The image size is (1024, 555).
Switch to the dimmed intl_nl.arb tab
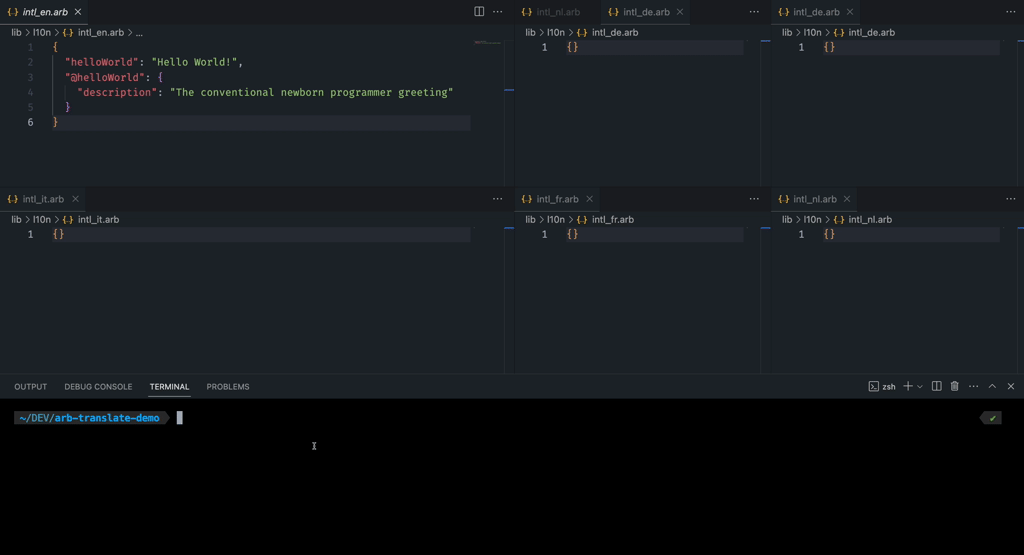click(558, 12)
